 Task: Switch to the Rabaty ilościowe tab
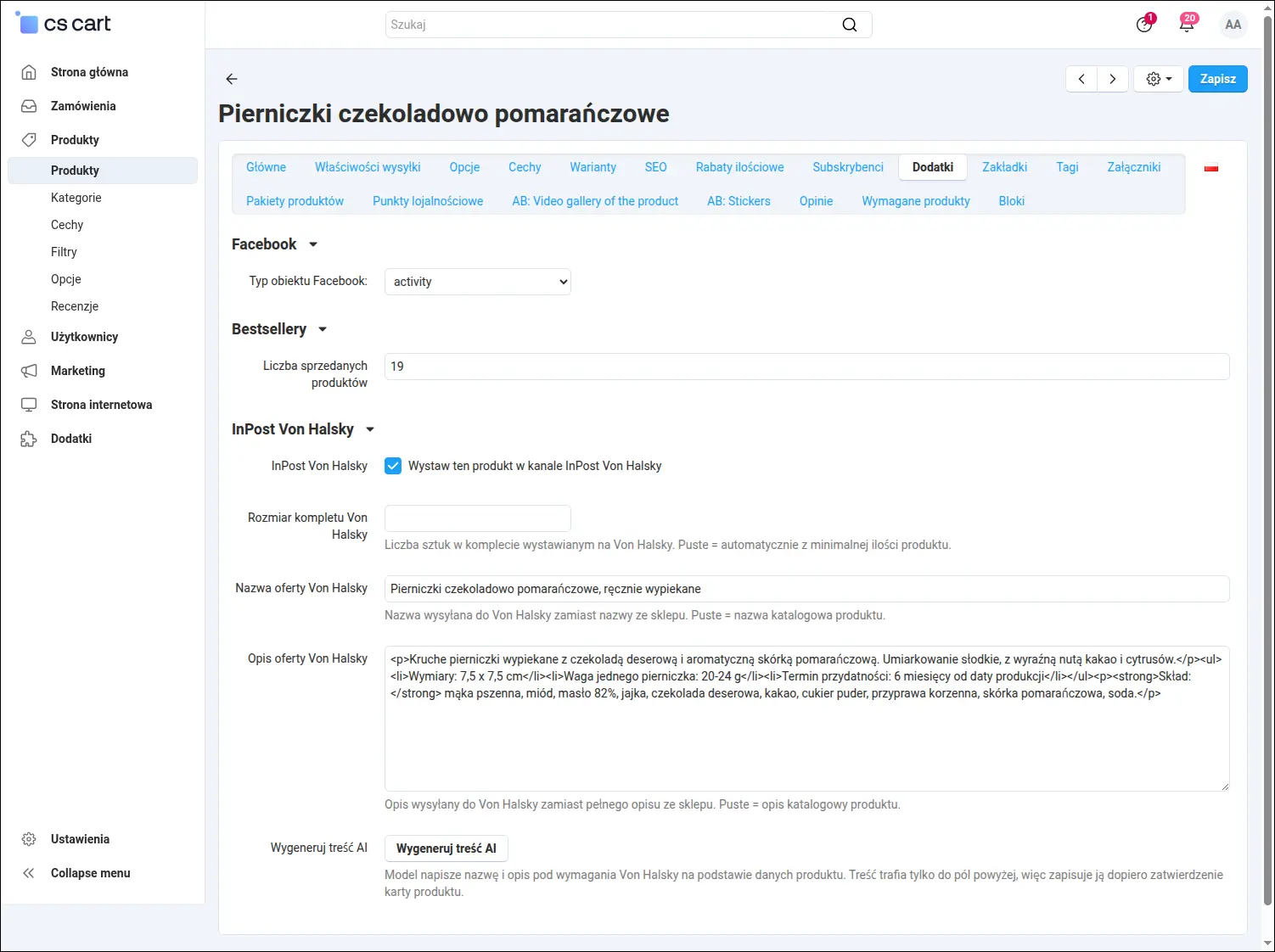(739, 167)
